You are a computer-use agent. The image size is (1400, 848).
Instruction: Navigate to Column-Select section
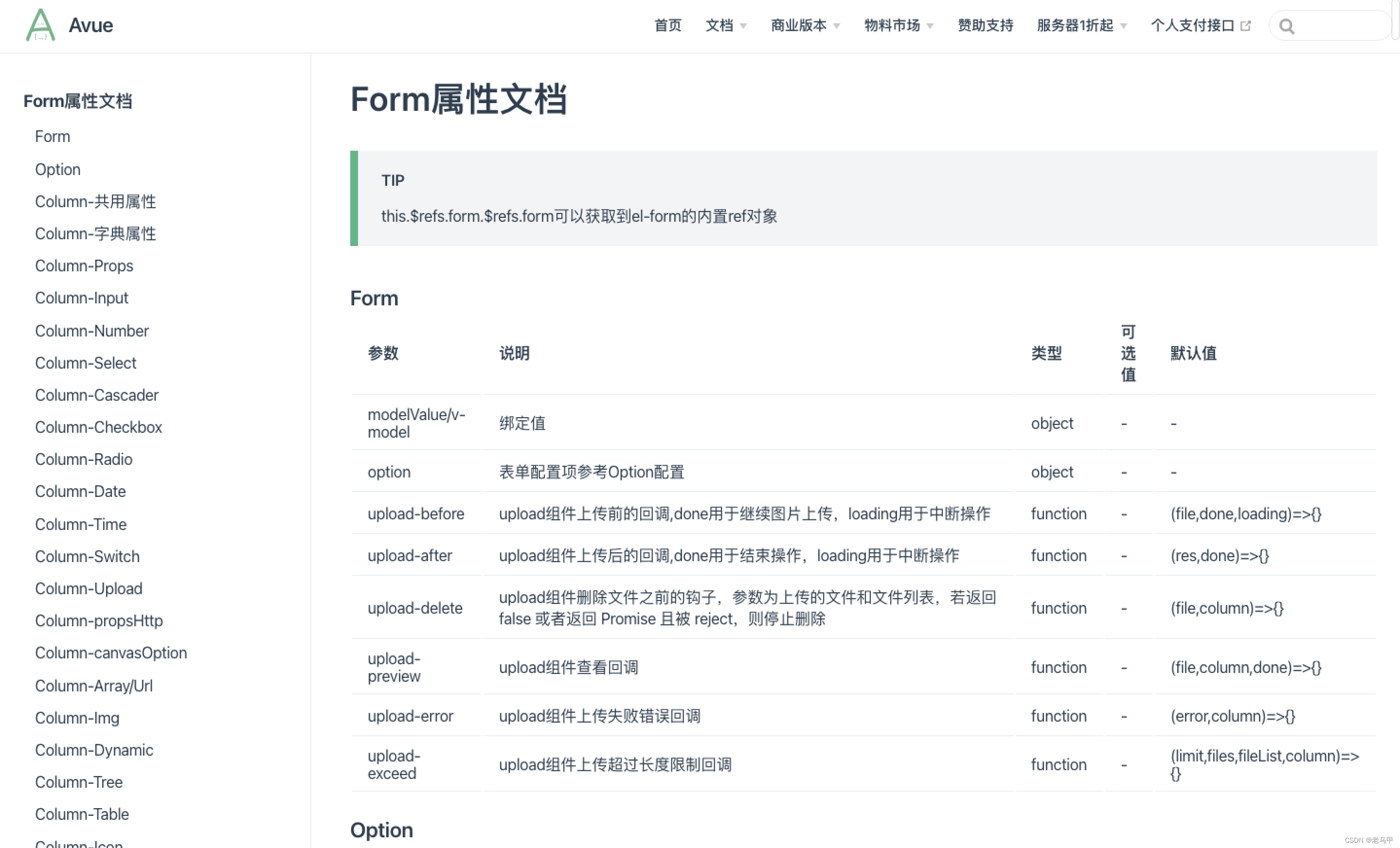pyautogui.click(x=85, y=362)
